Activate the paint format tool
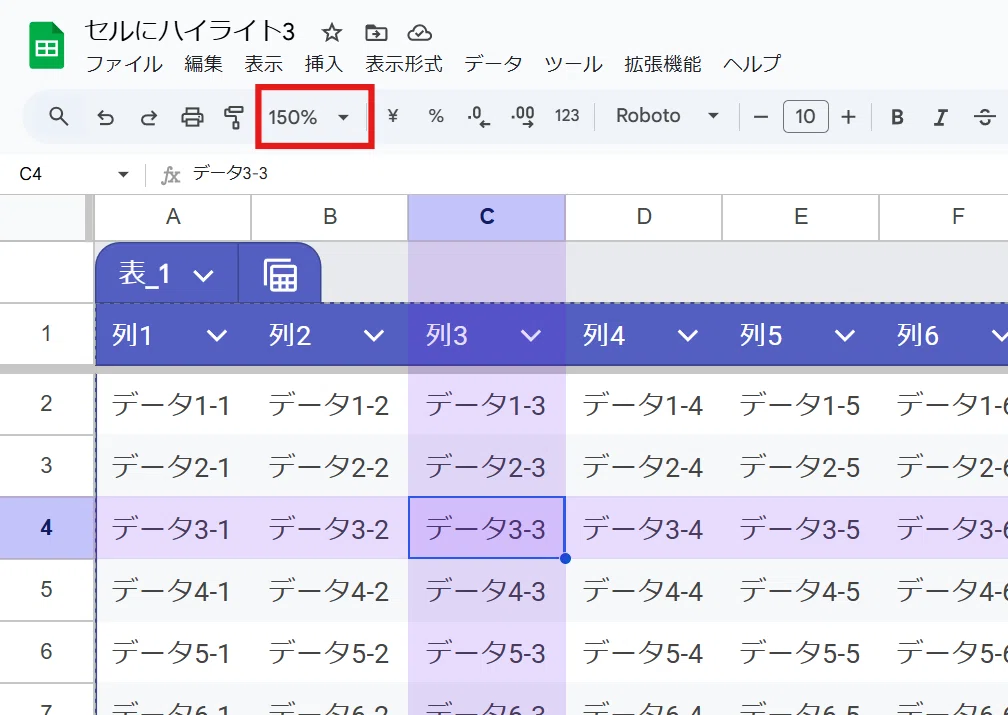Viewport: 1008px width, 715px height. (234, 117)
